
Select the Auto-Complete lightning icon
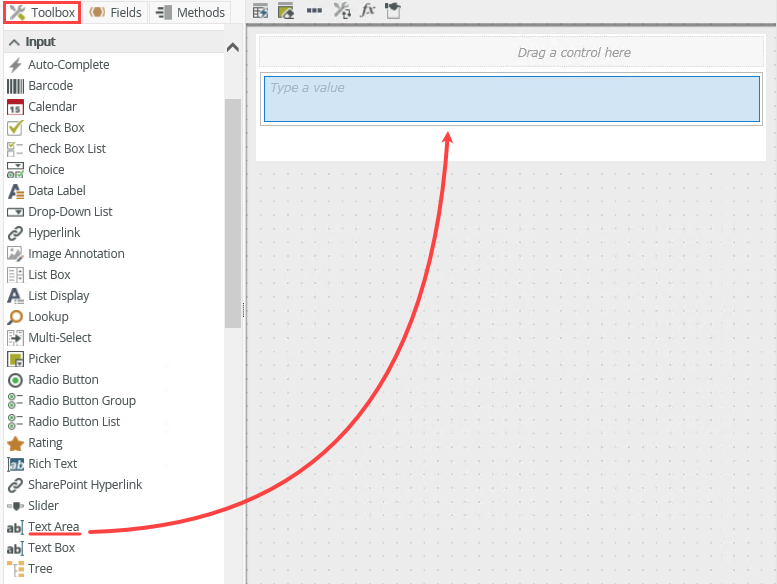click(15, 65)
